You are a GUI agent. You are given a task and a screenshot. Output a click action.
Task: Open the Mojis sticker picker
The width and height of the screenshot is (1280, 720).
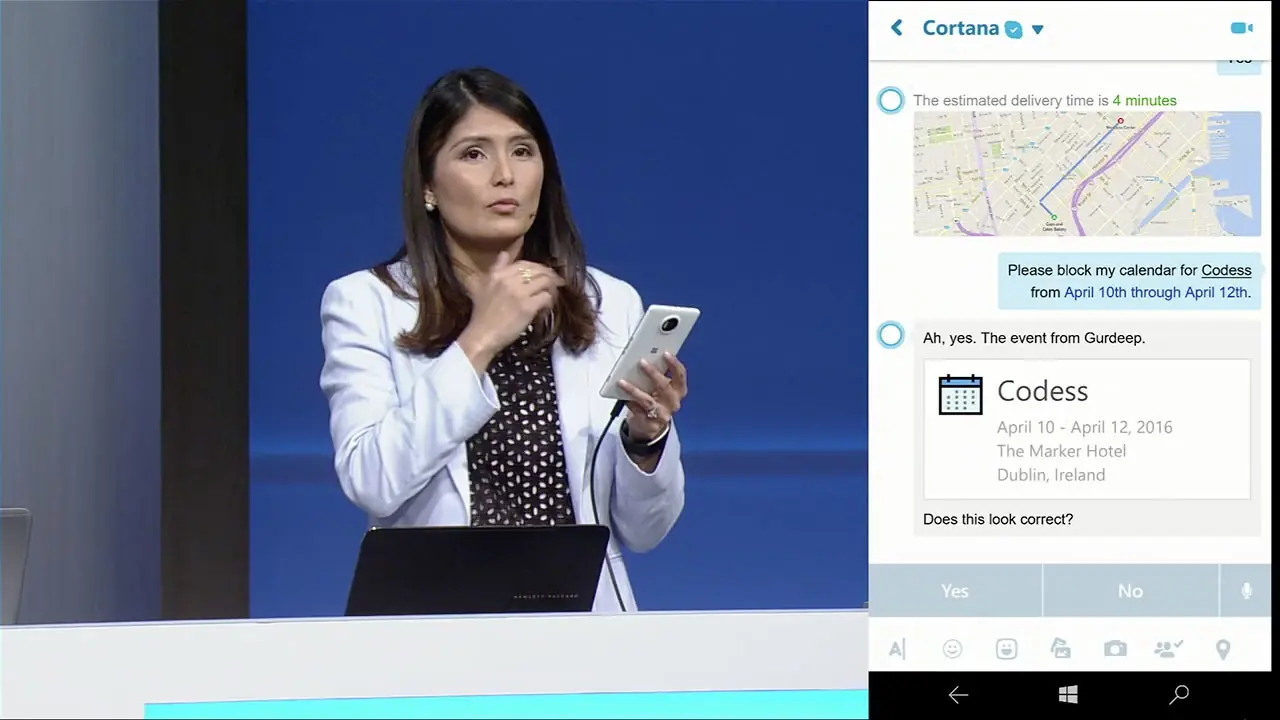pos(1006,650)
